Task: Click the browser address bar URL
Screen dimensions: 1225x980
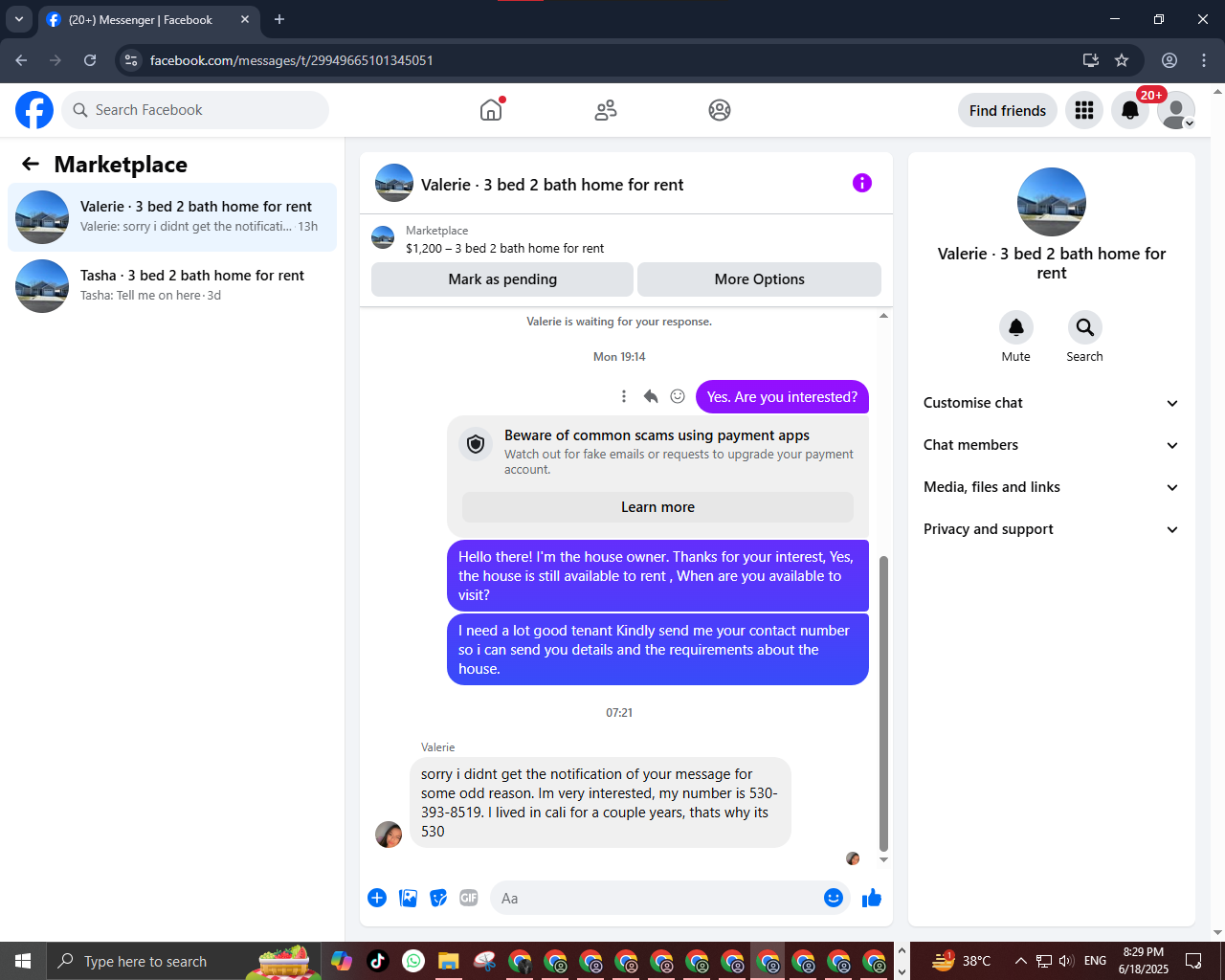Action: pyautogui.click(x=292, y=60)
